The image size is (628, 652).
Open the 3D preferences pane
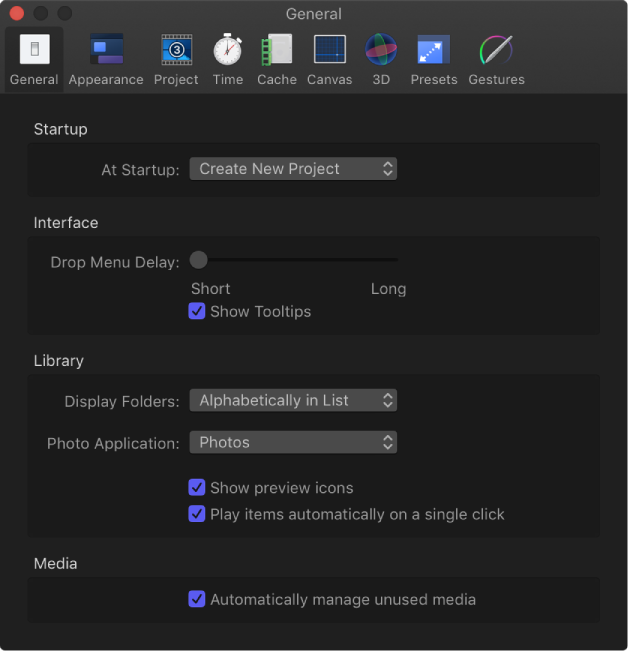point(381,59)
